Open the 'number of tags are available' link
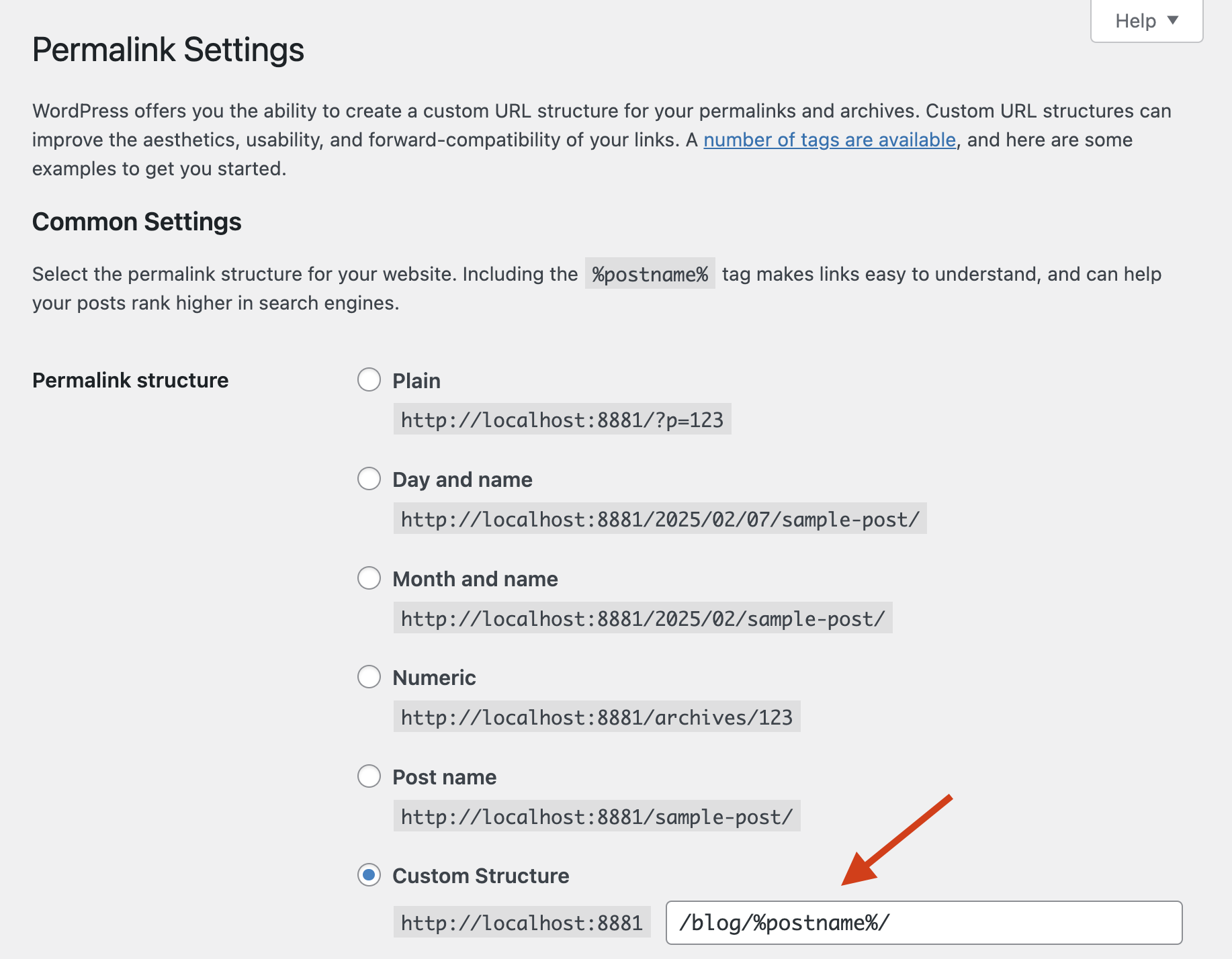 (x=830, y=140)
